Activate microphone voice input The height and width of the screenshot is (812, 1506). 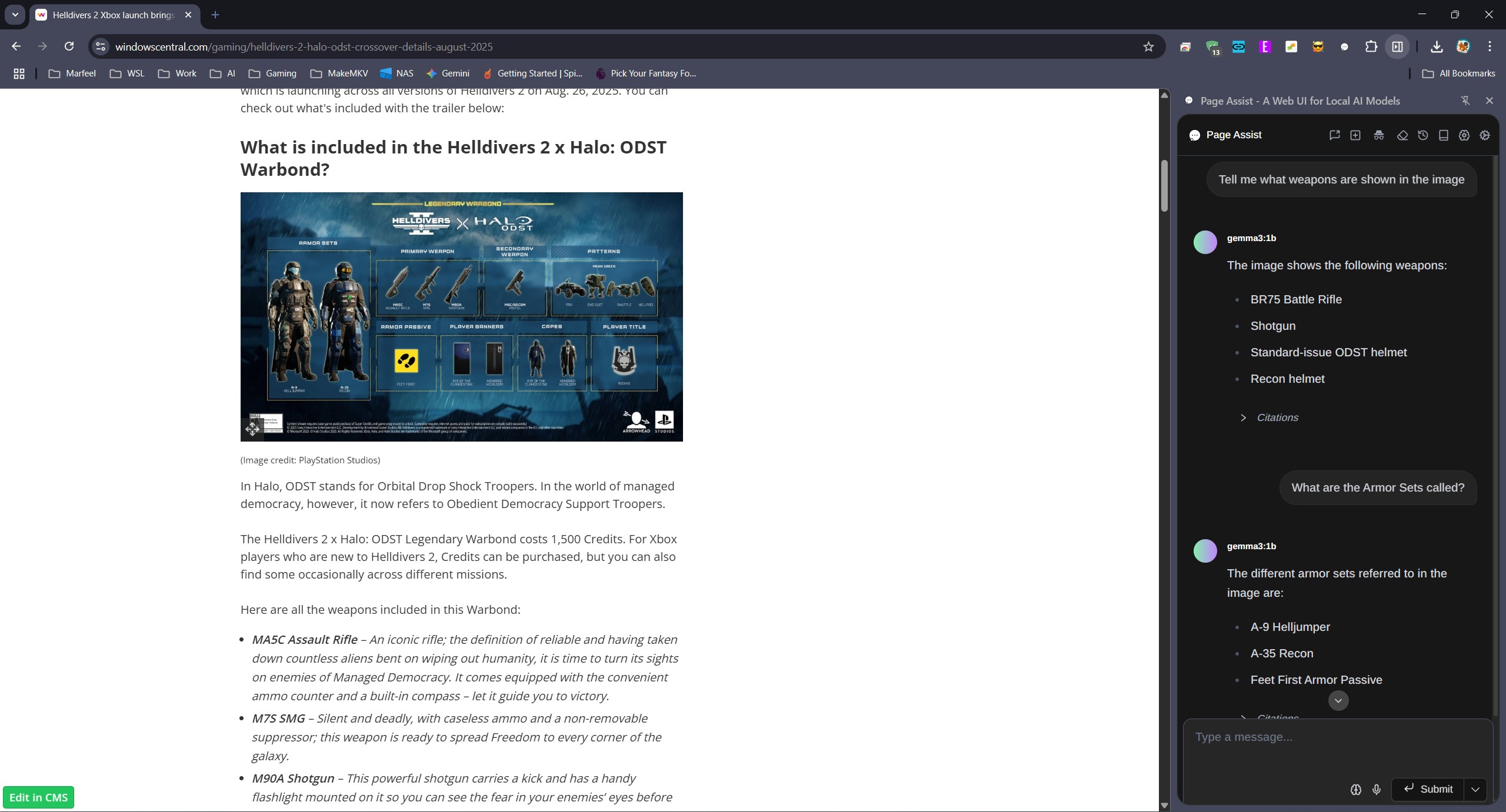point(1377,790)
